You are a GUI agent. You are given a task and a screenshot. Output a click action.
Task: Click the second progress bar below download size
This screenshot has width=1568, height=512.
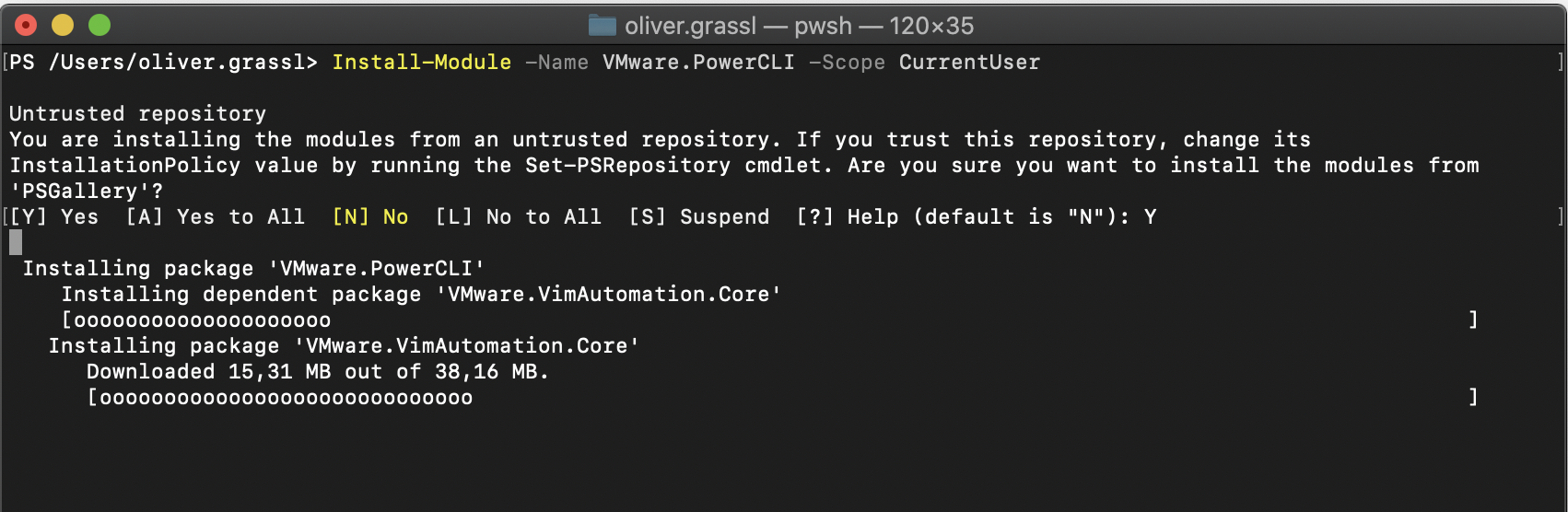point(782,397)
